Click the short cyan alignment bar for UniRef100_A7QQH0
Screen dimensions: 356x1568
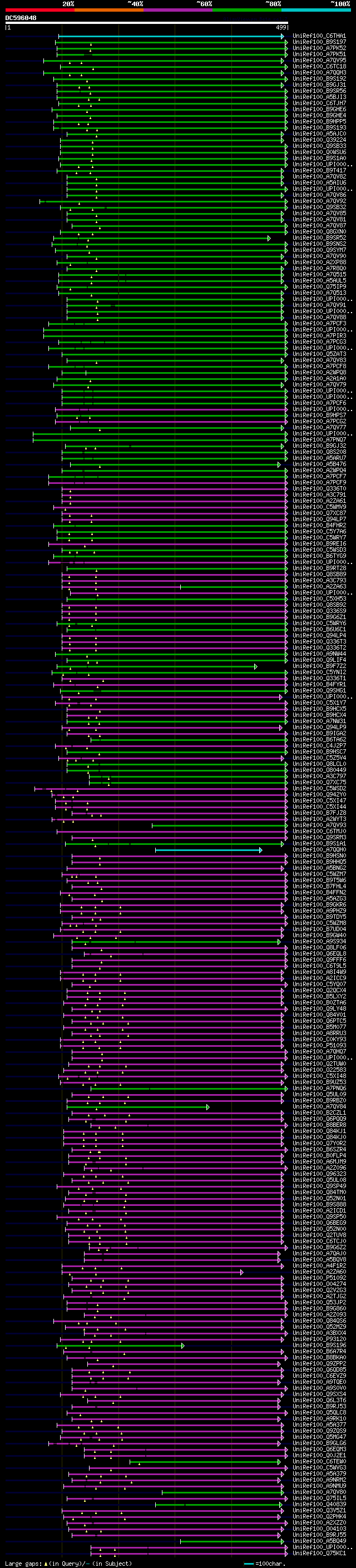pyautogui.click(x=209, y=850)
